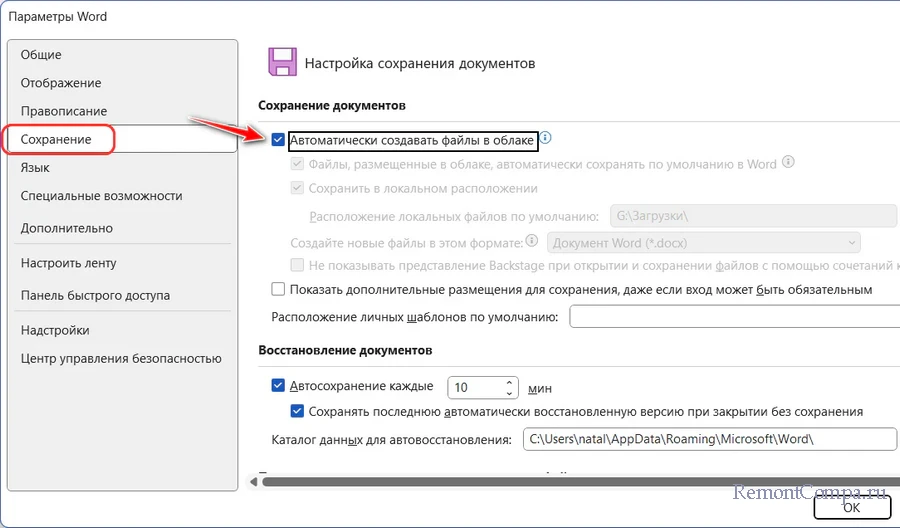Screen dimensions: 900x528
Task: Toggle the 'Автосохранение каждые' checkbox
Action: pyautogui.click(x=279, y=386)
